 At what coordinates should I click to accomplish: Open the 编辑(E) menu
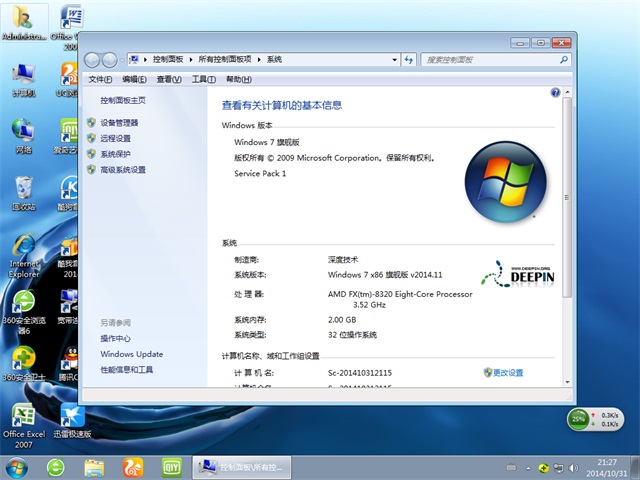coord(134,80)
